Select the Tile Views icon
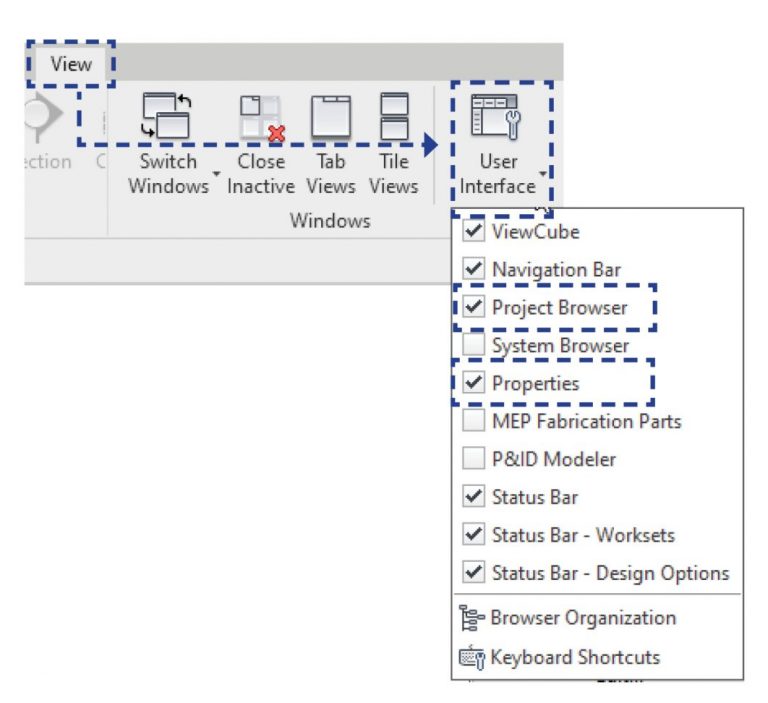Viewport: 768px width, 703px height. [394, 117]
